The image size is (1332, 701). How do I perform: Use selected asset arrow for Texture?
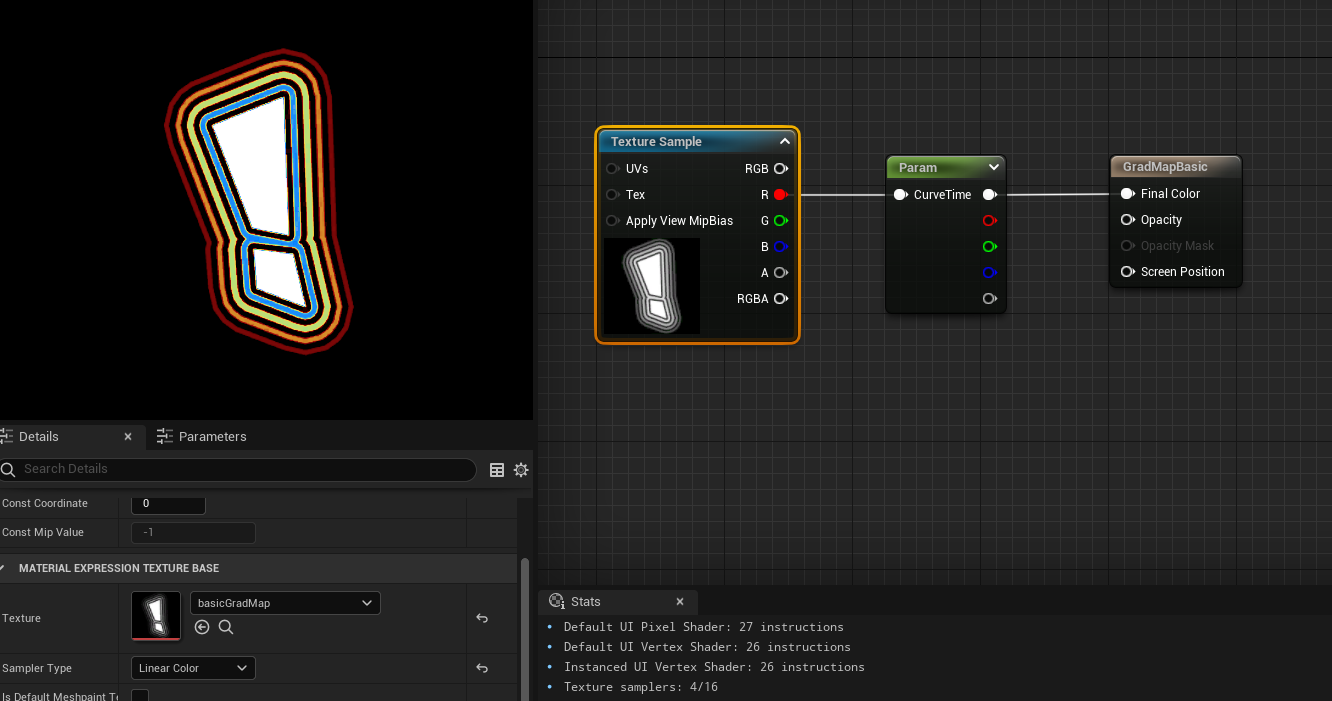coord(202,627)
